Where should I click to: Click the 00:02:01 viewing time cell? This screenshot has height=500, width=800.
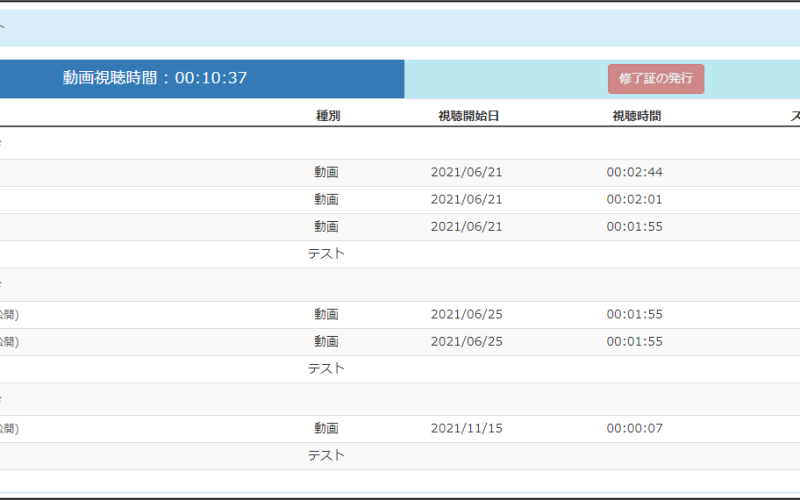click(634, 199)
